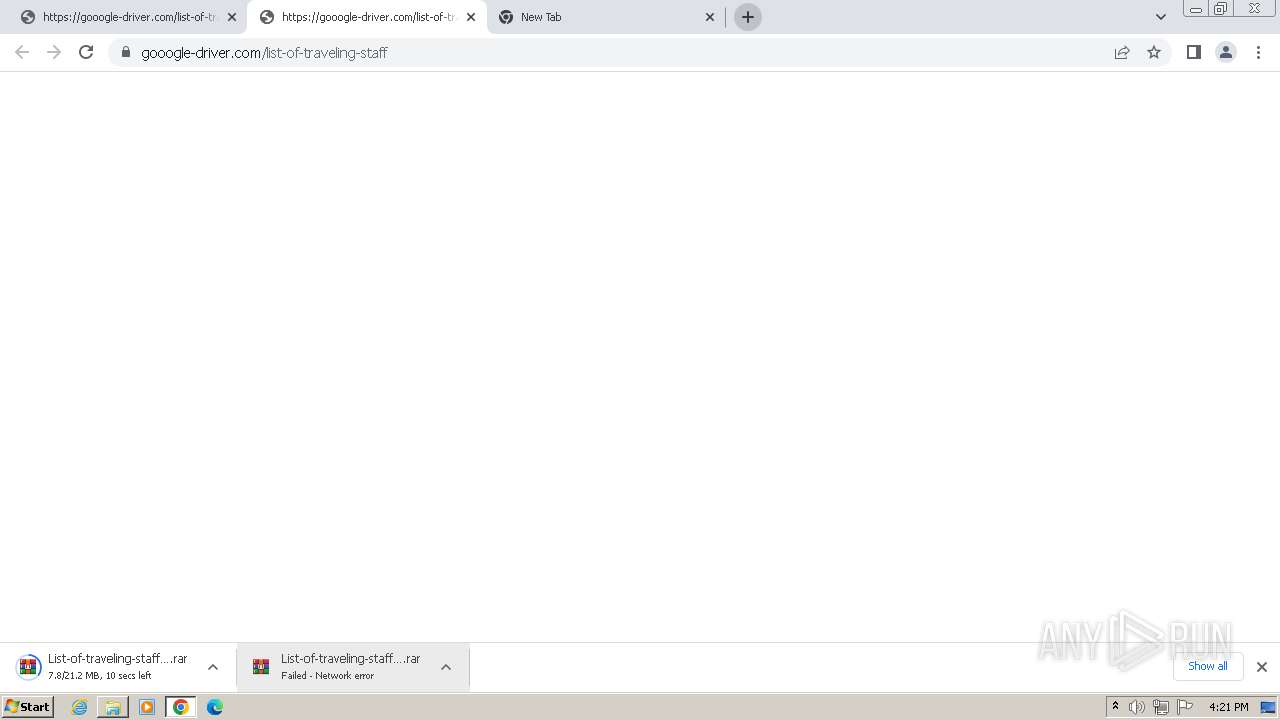Image resolution: width=1280 pixels, height=720 pixels.
Task: Launch Internet Explorer from the taskbar
Action: click(x=80, y=707)
